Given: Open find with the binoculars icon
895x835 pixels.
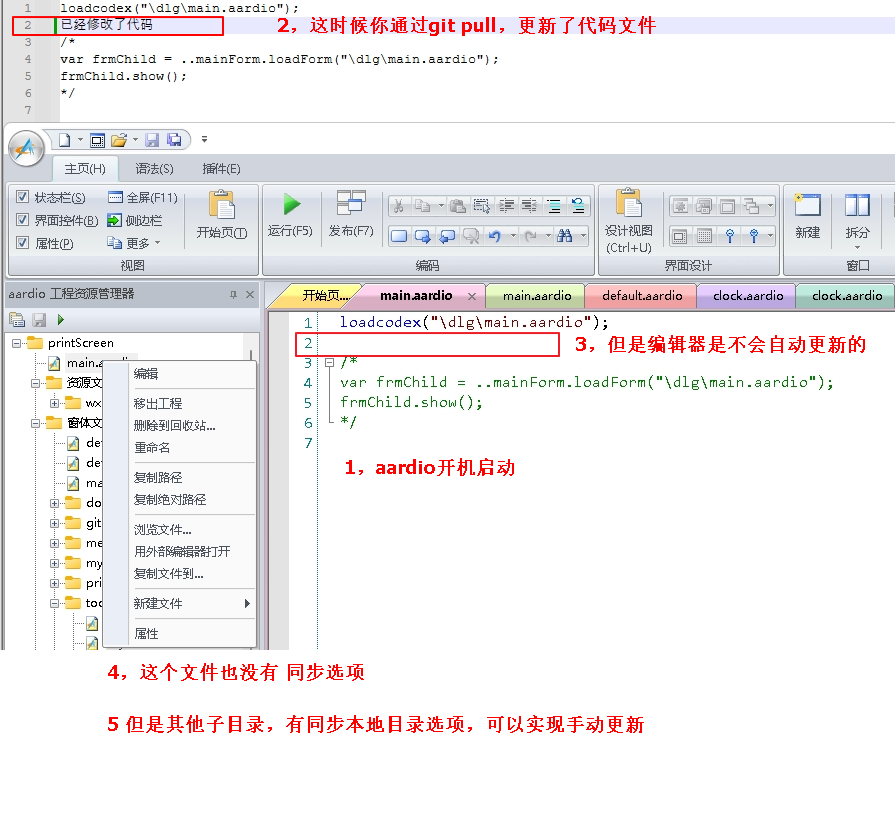Looking at the screenshot, I should tap(565, 236).
